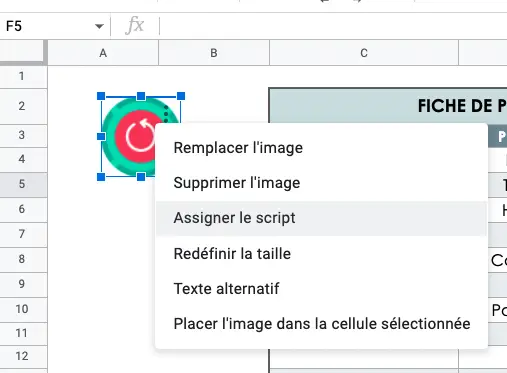Click the top-right image resize handle
Viewport: 507px width, 373px height.
click(x=181, y=96)
